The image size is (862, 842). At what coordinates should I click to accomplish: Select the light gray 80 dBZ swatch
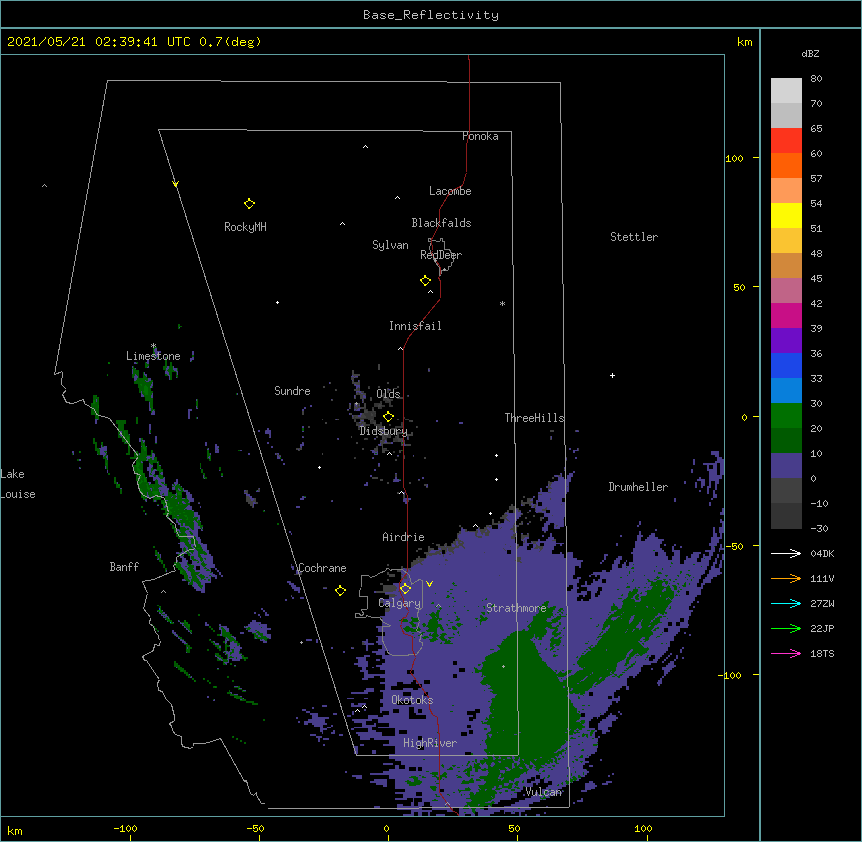click(x=786, y=91)
